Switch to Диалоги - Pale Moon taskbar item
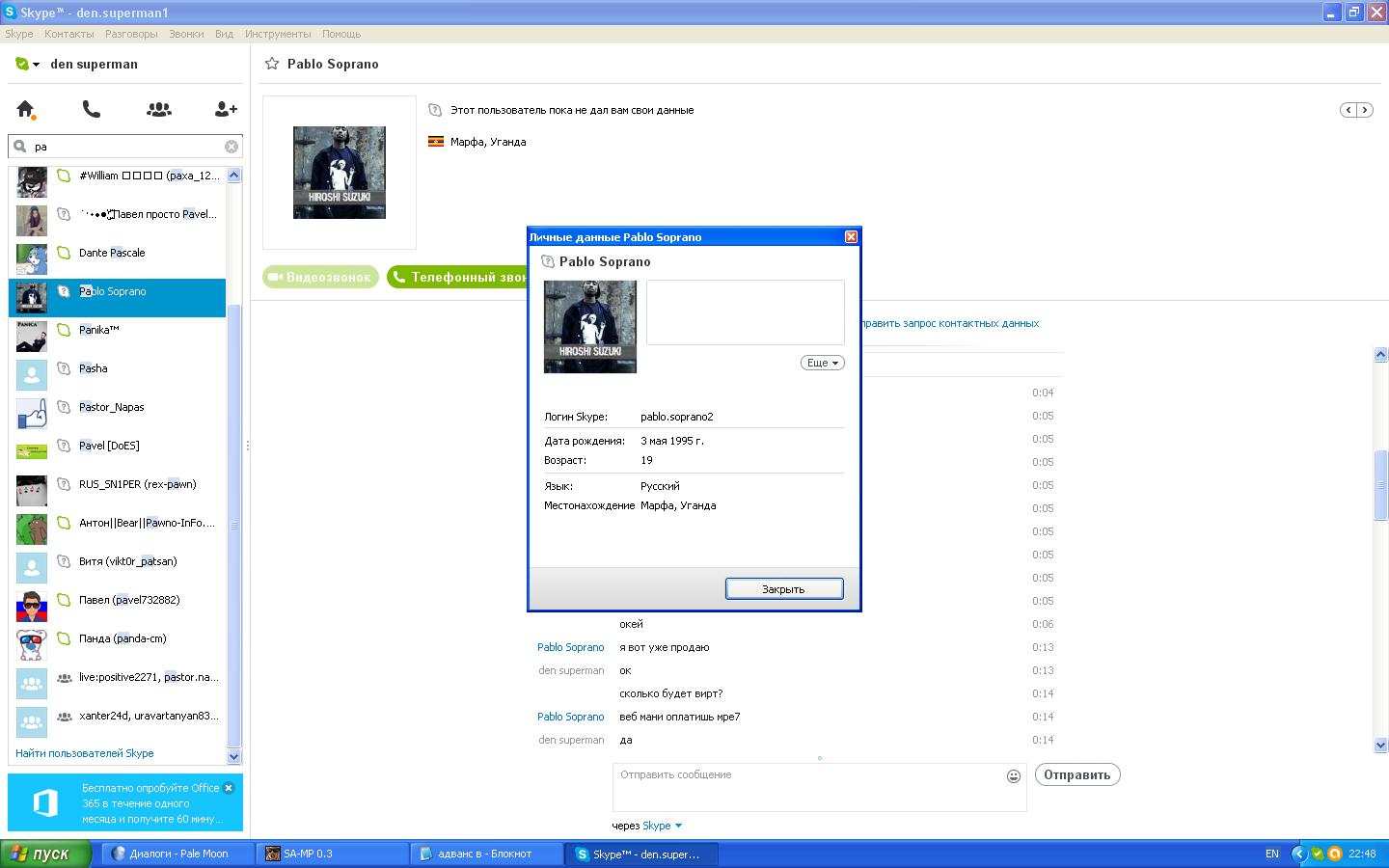The height and width of the screenshot is (868, 1389). pos(179,854)
